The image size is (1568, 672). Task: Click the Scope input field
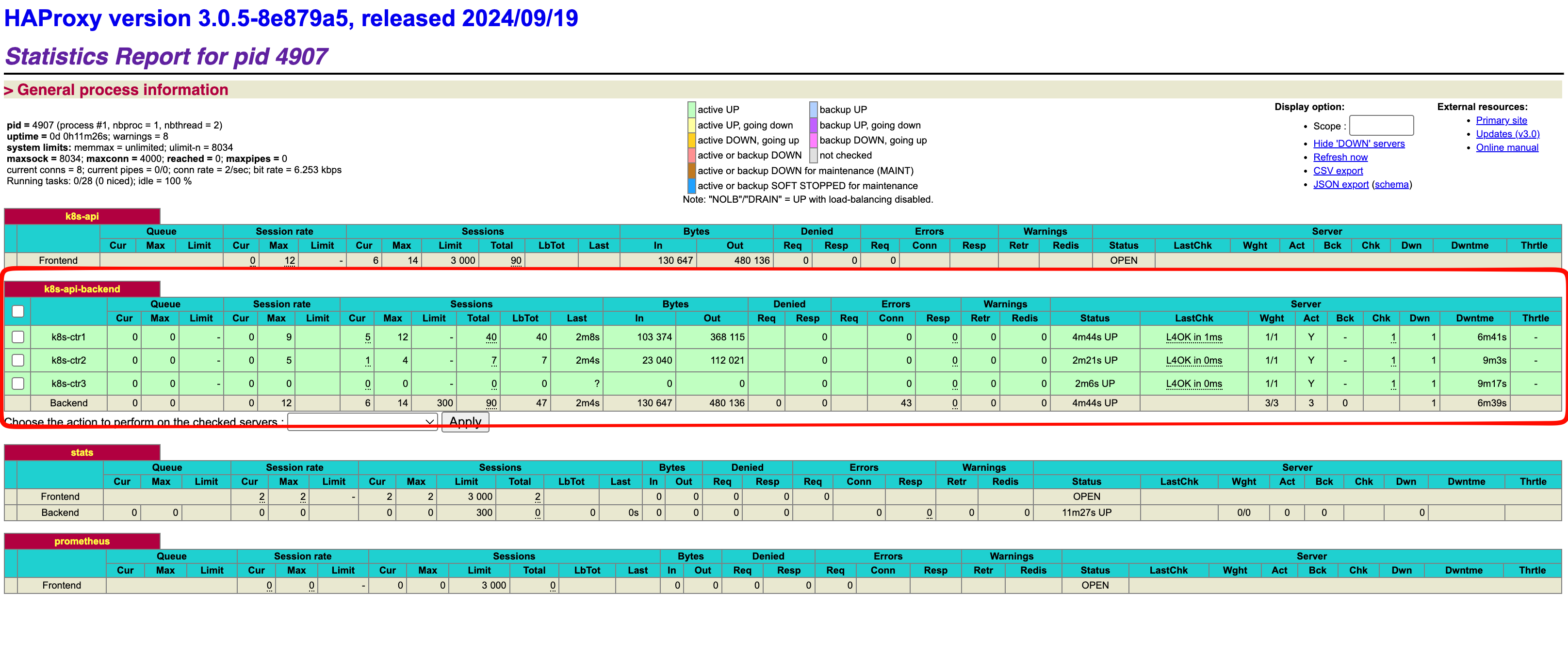click(x=1381, y=126)
